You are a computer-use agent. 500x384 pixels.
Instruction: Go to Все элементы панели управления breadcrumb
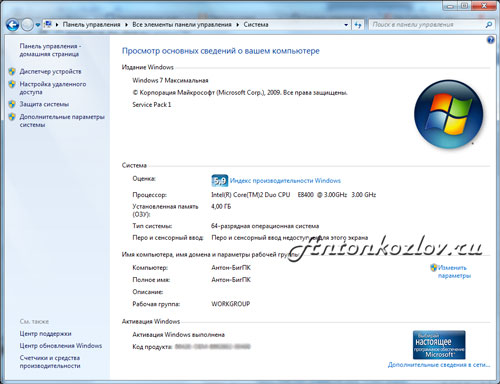point(182,25)
